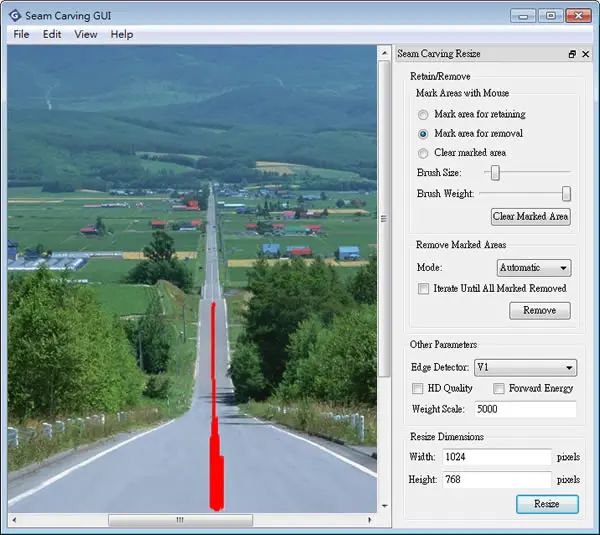600x535 pixels.
Task: Enable Iterate Until All Marked Removed
Action: pos(423,288)
